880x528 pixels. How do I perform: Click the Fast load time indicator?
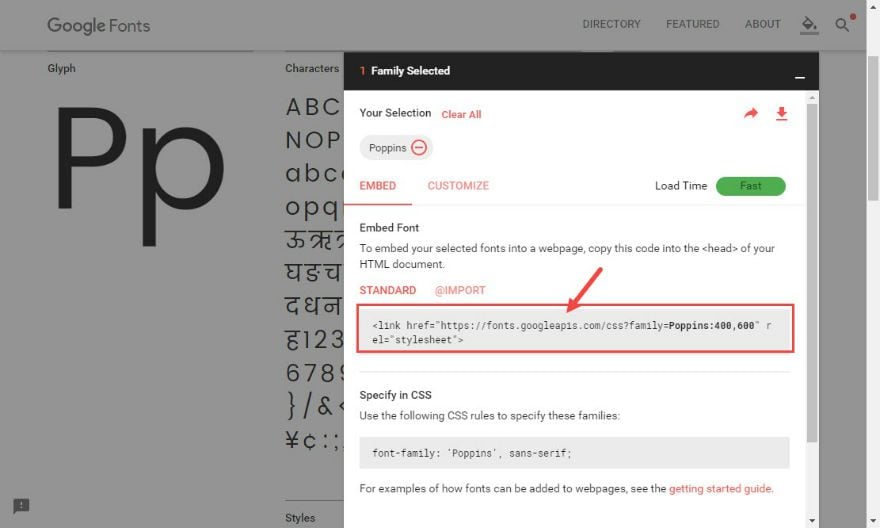pyautogui.click(x=750, y=186)
